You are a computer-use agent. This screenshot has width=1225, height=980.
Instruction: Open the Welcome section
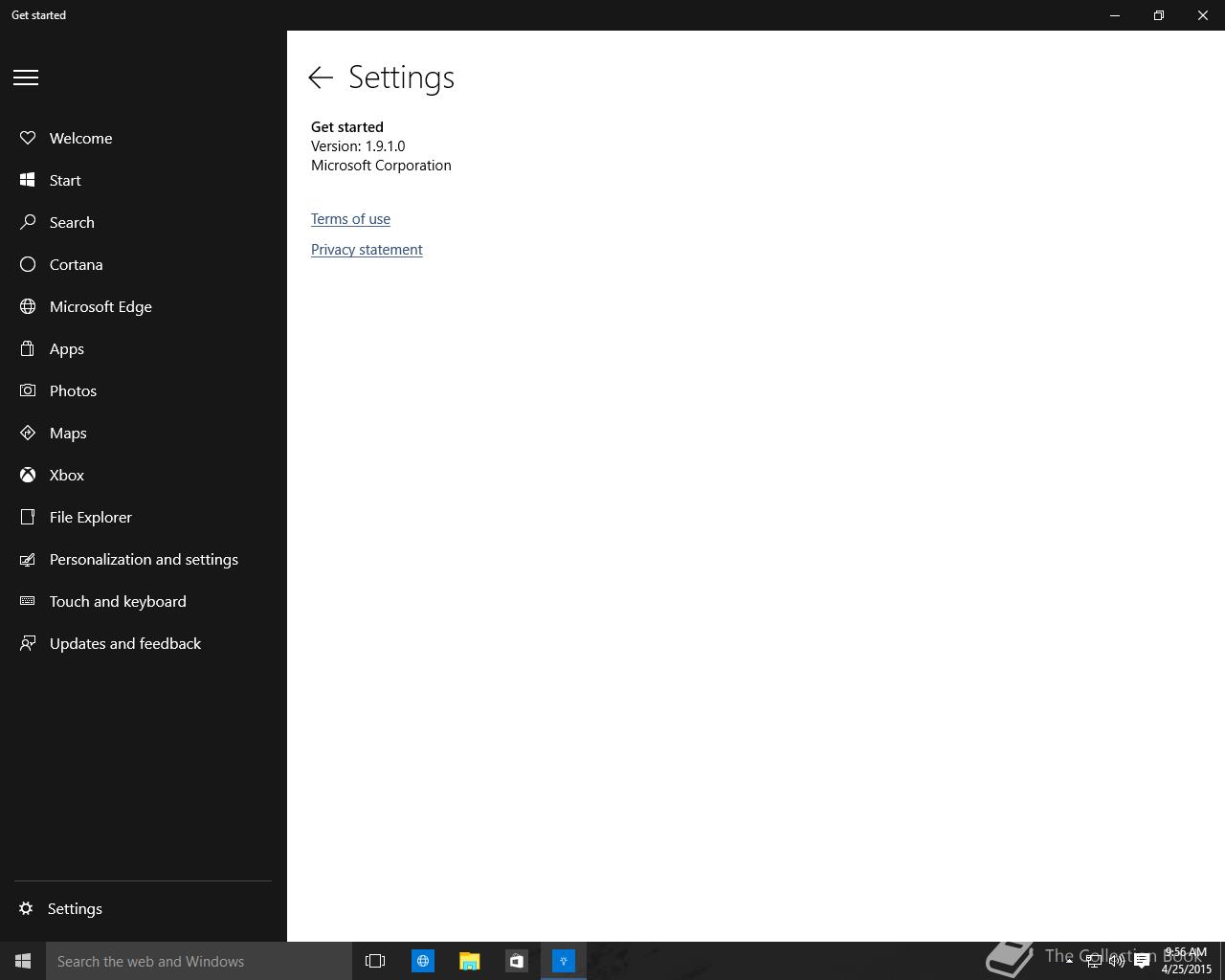[81, 138]
